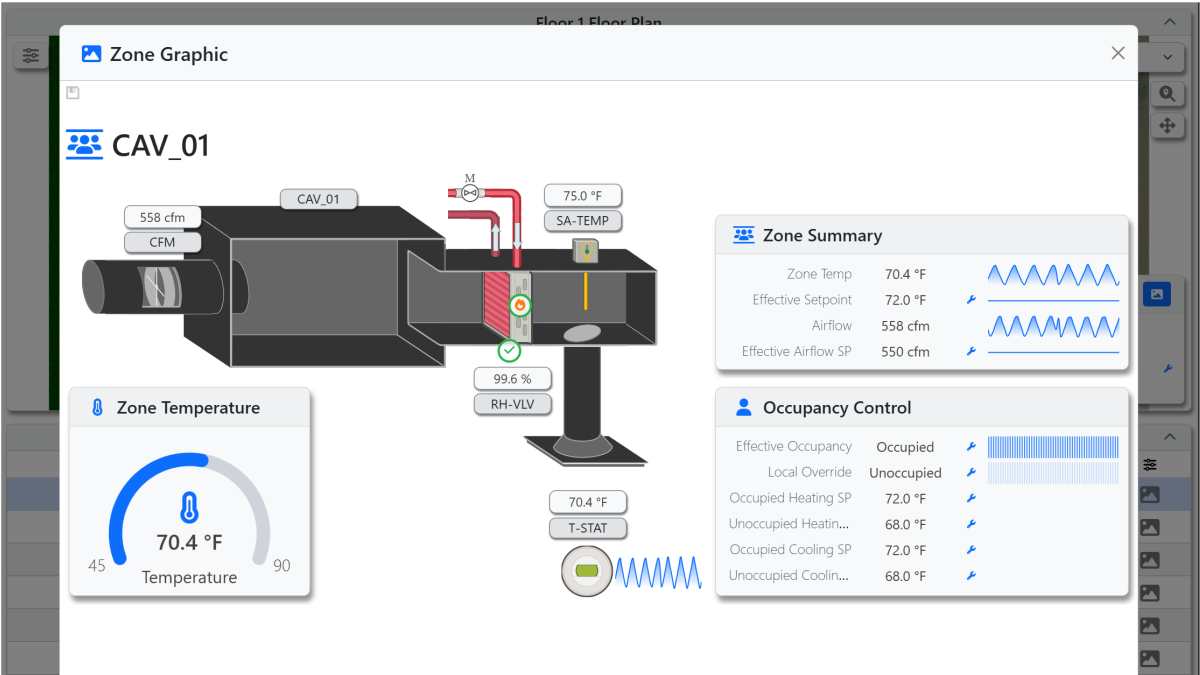Click the green checkmark status icon
This screenshot has width=1200, height=675.
tap(510, 350)
